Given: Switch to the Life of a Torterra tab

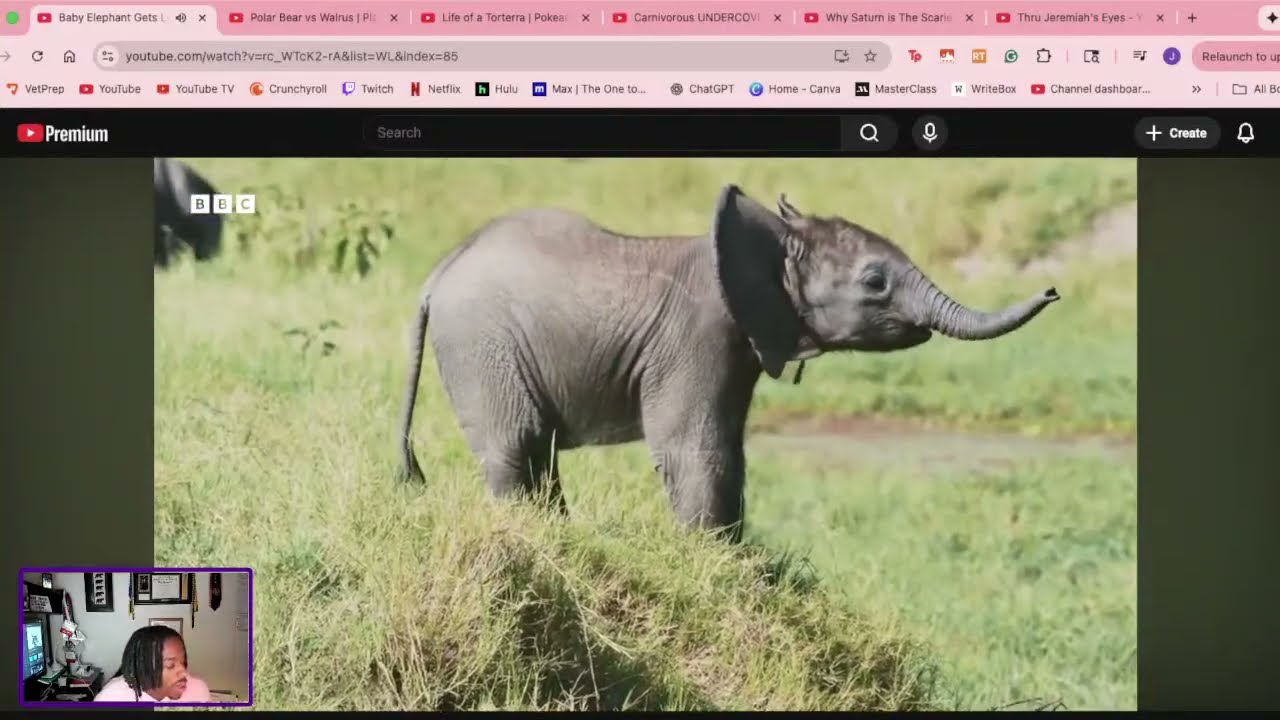Looking at the screenshot, I should pyautogui.click(x=505, y=18).
